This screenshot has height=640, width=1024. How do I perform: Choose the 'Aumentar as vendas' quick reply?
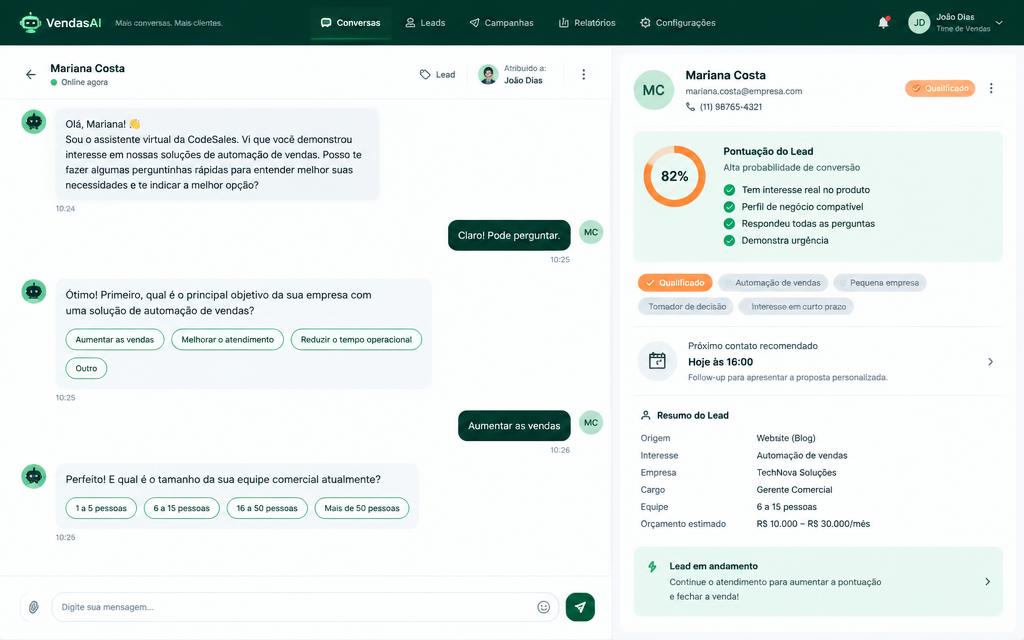115,340
